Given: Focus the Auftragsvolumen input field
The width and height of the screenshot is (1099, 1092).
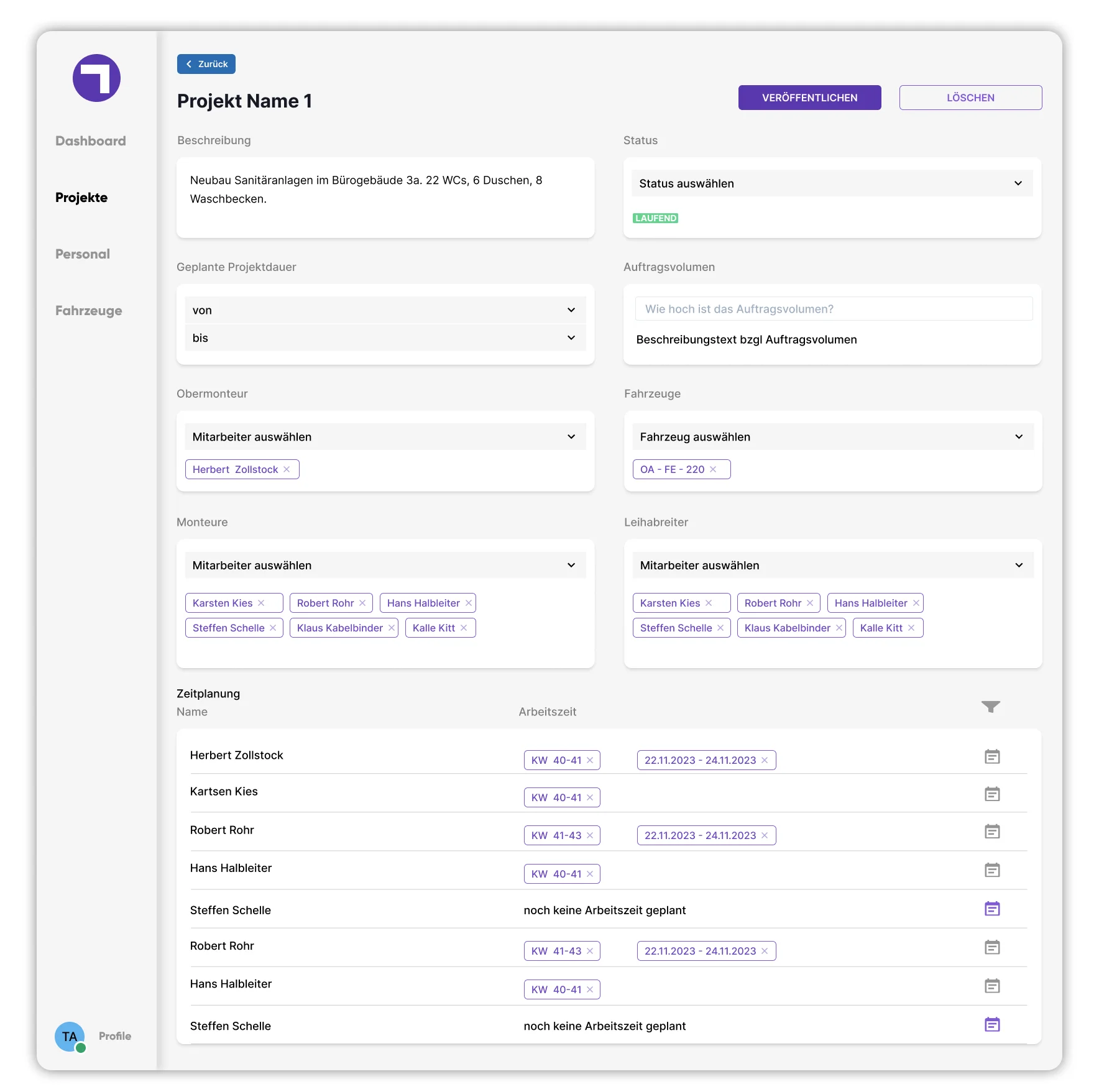Looking at the screenshot, I should coord(834,309).
